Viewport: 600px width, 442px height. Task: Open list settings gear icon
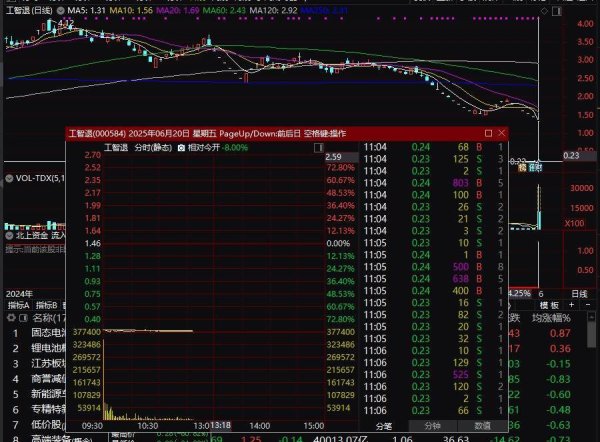pos(11,318)
